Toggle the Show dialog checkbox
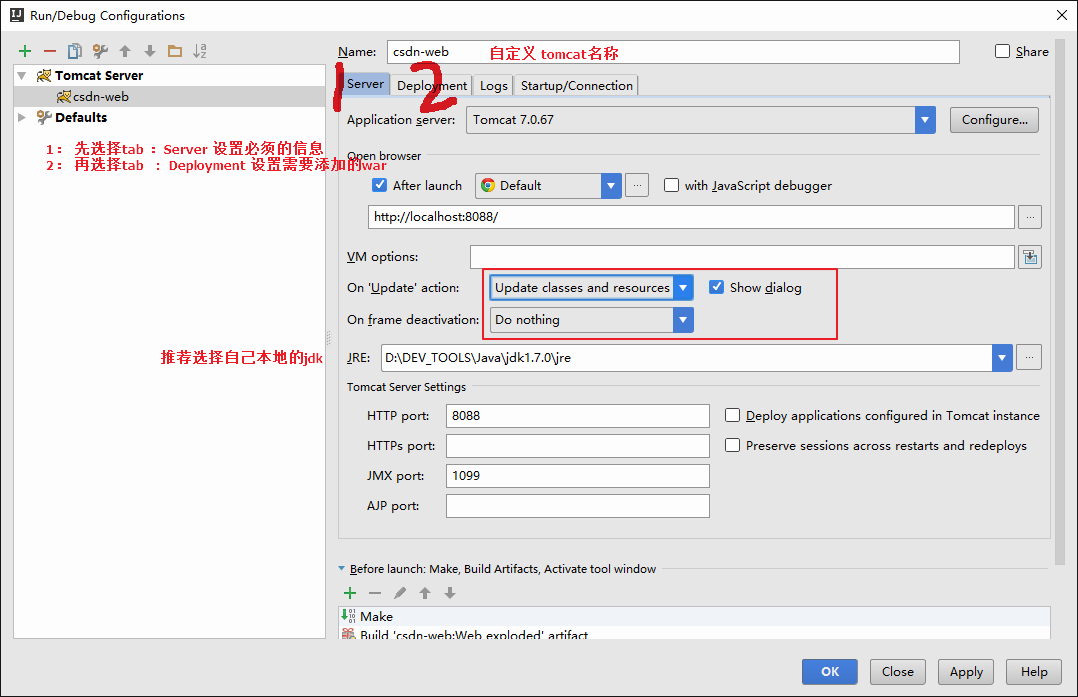This screenshot has width=1078, height=697. 716,287
